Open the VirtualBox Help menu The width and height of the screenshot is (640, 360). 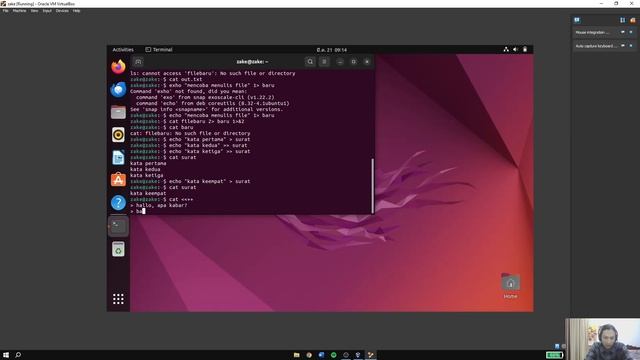[76, 11]
